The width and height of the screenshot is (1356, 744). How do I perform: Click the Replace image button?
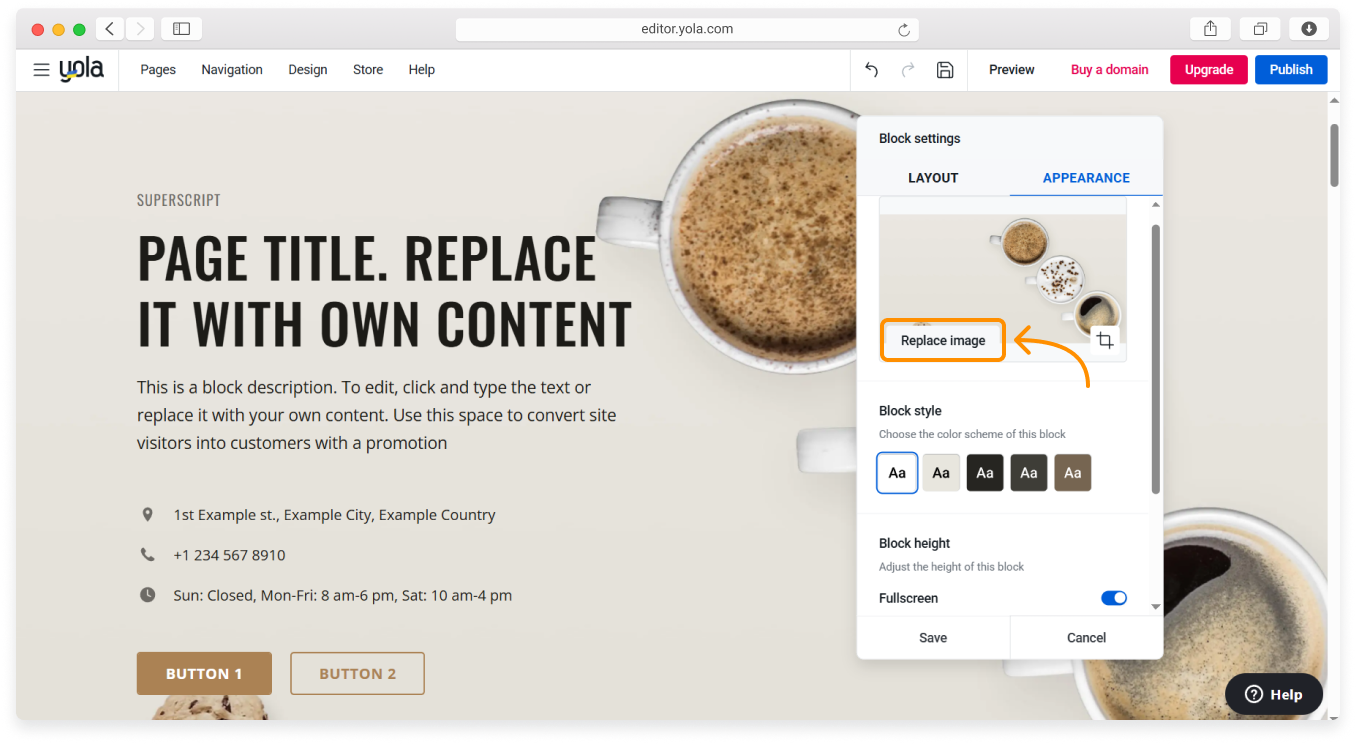[x=943, y=341]
